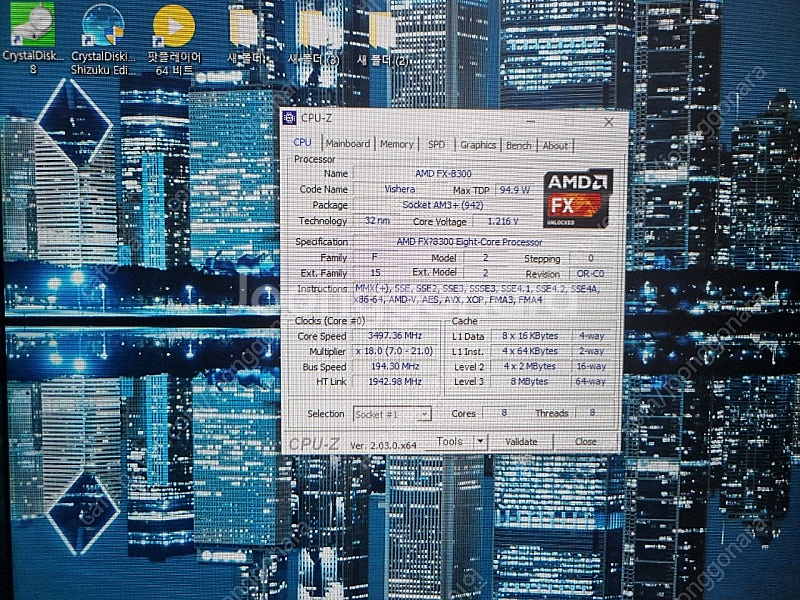The width and height of the screenshot is (800, 600).
Task: Click the Ver. 2.03.0.x64 version text
Action: pyautogui.click(x=384, y=445)
